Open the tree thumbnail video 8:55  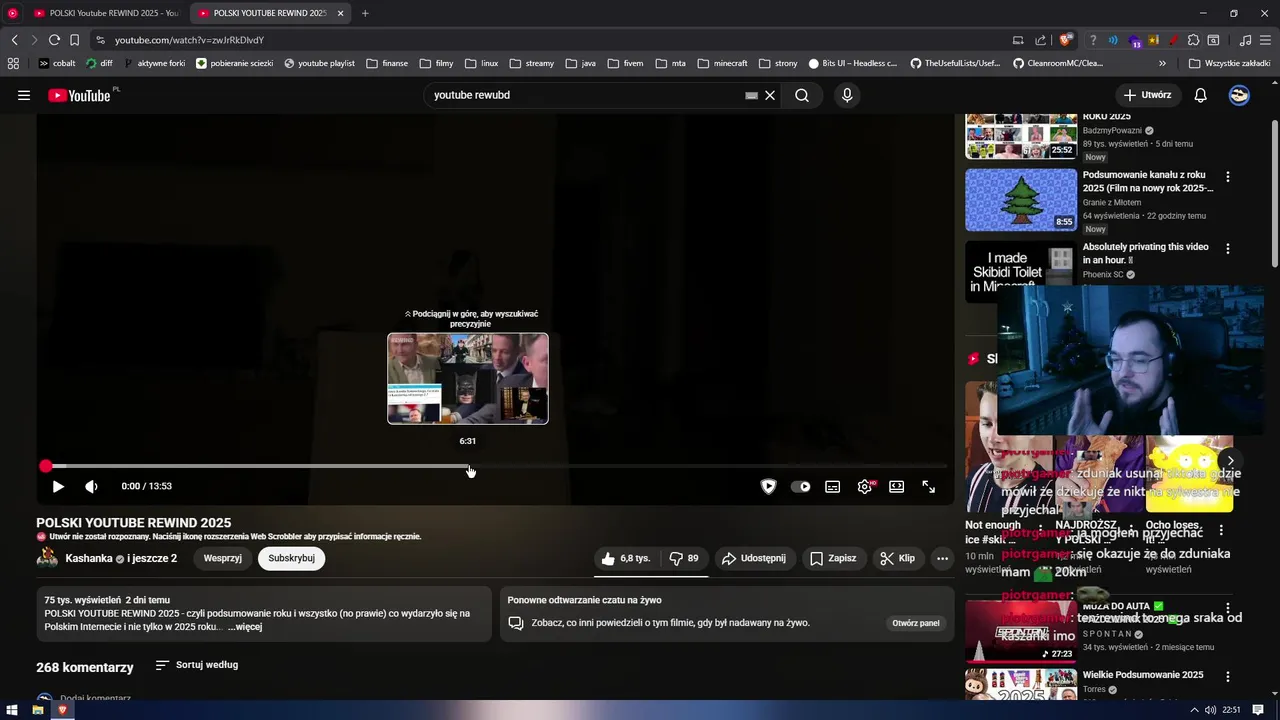point(1021,200)
